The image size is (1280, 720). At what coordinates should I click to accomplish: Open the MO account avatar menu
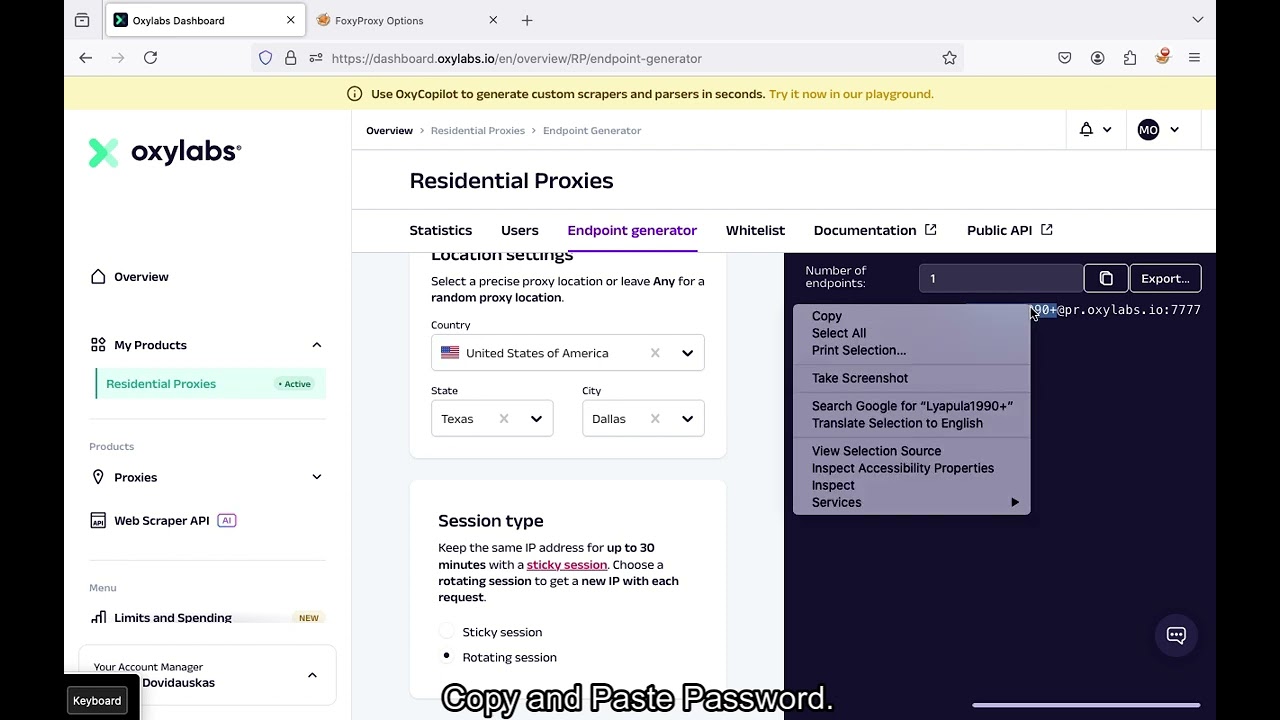coord(1148,130)
